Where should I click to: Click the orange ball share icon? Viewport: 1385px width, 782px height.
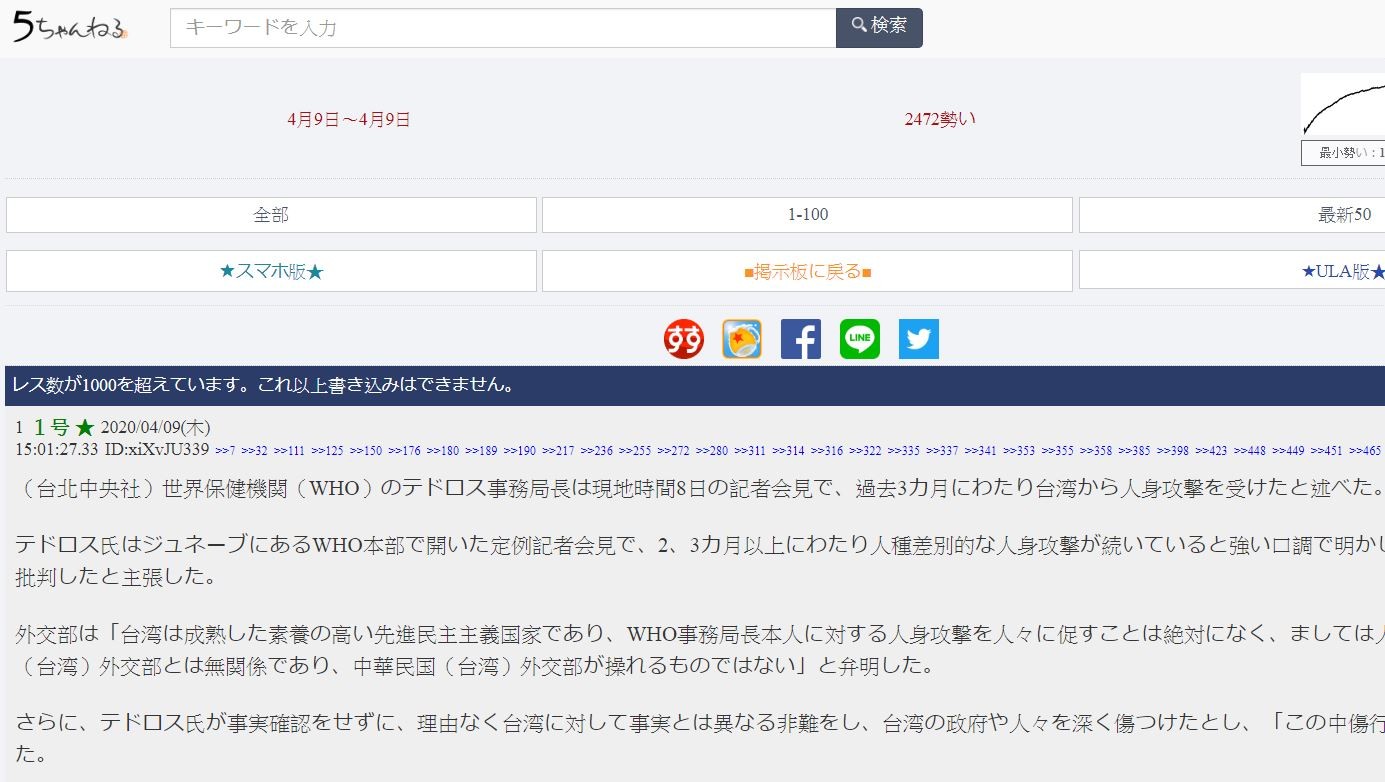[742, 339]
